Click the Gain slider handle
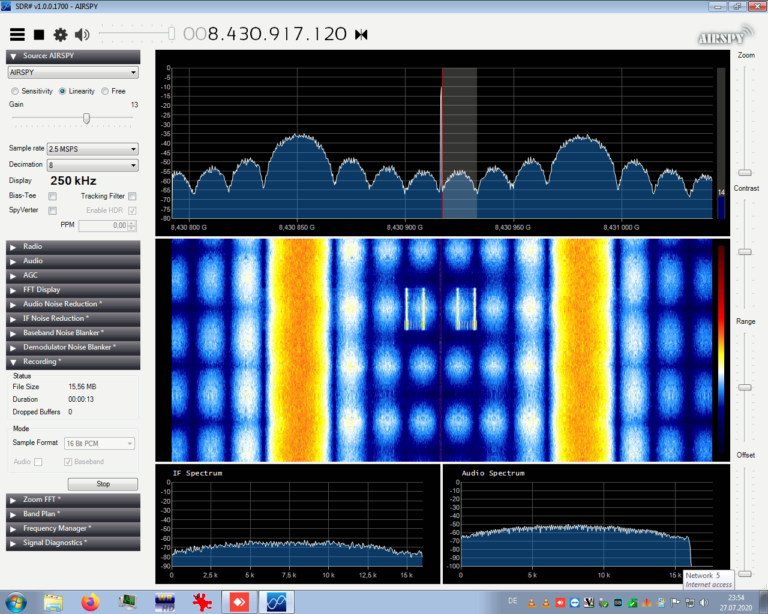 click(x=86, y=118)
